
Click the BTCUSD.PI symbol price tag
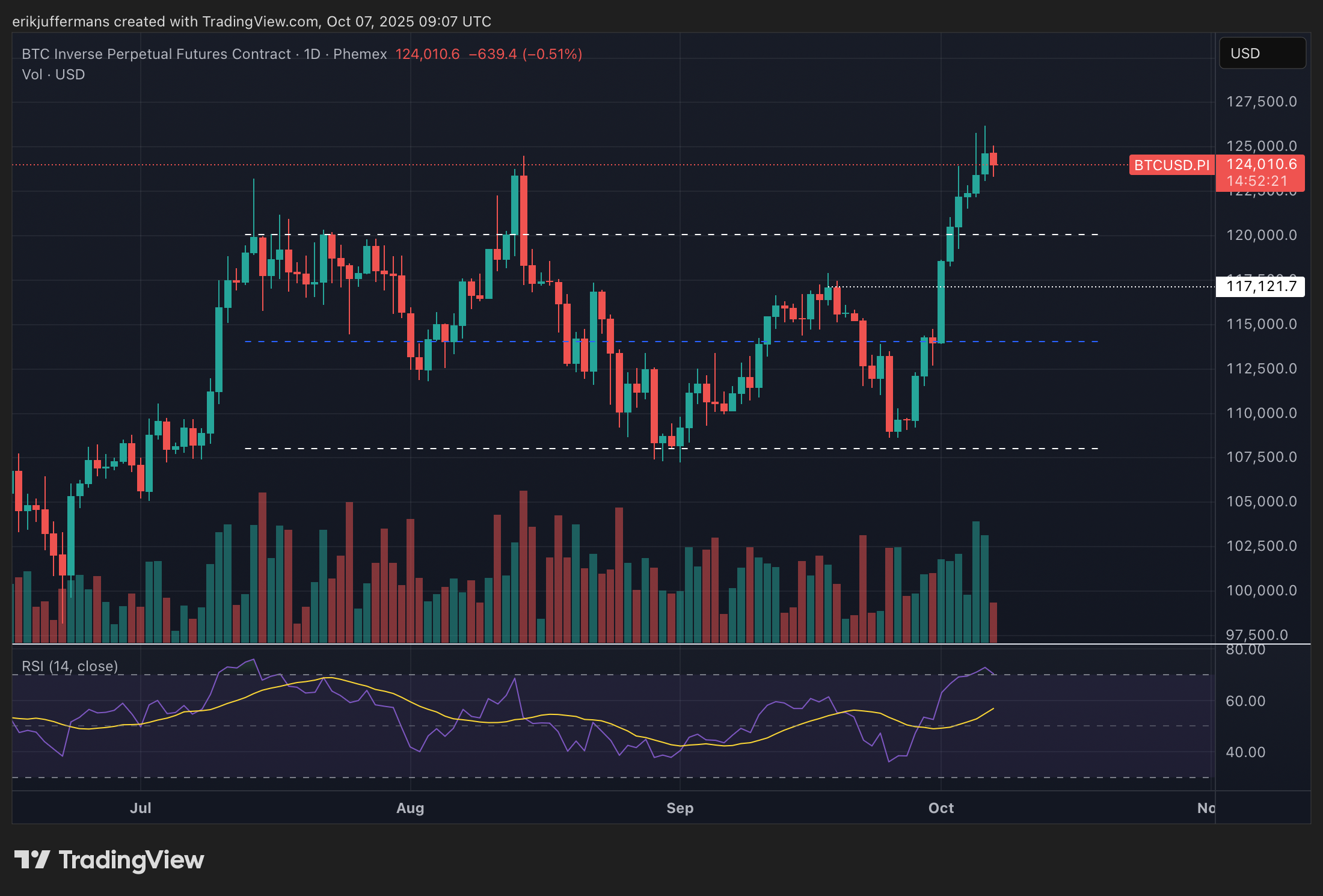click(1171, 165)
